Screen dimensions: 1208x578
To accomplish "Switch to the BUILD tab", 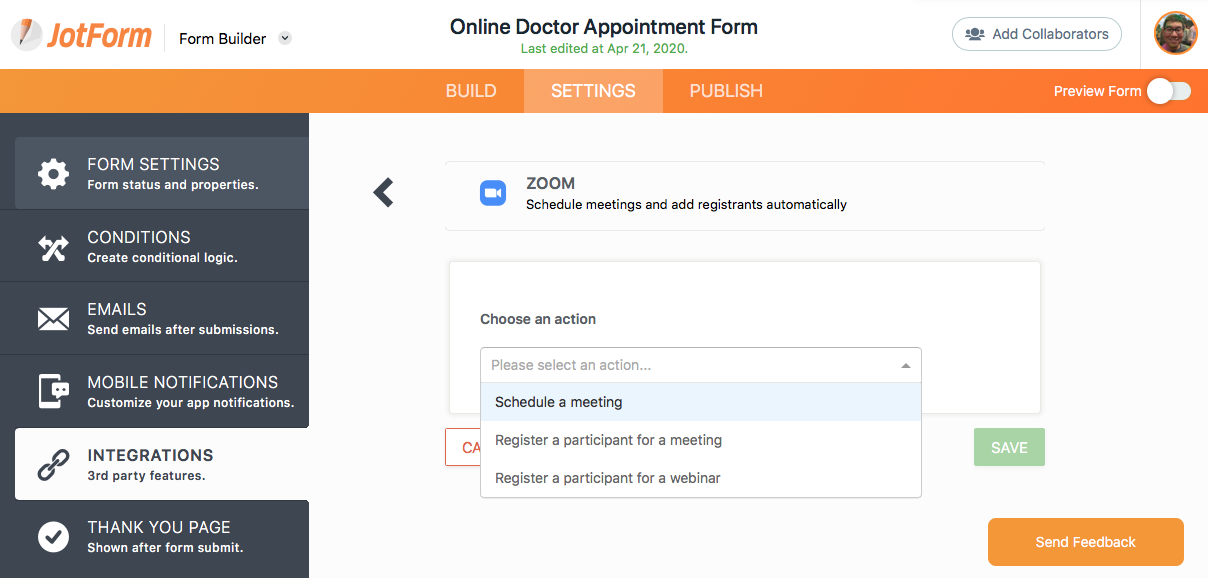I will click(471, 91).
